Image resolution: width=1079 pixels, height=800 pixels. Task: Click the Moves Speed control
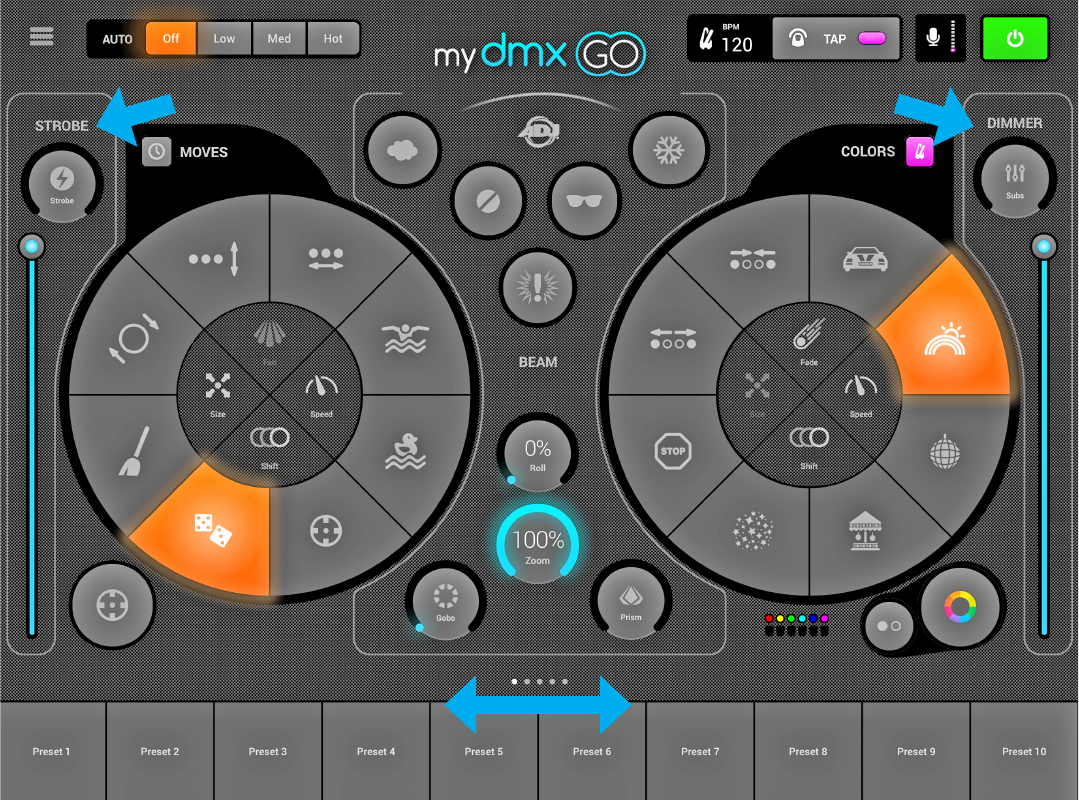321,393
